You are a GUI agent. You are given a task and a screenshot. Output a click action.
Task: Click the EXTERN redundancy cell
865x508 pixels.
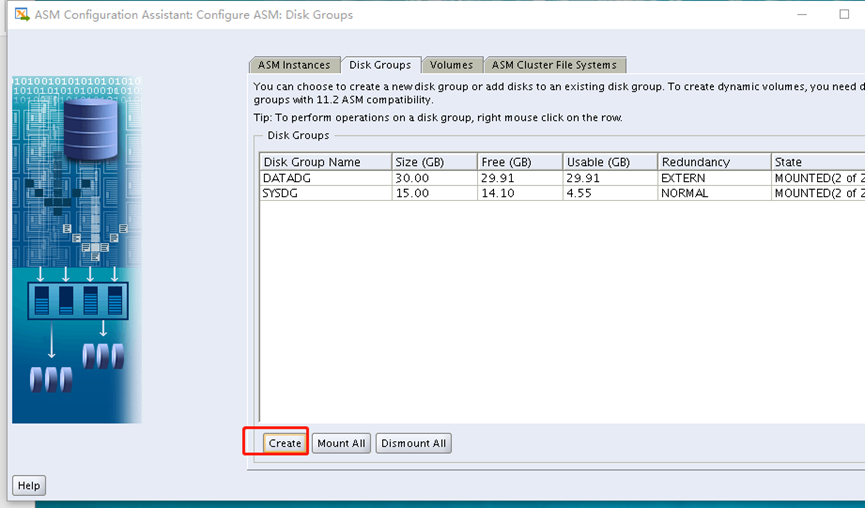pyautogui.click(x=714, y=178)
